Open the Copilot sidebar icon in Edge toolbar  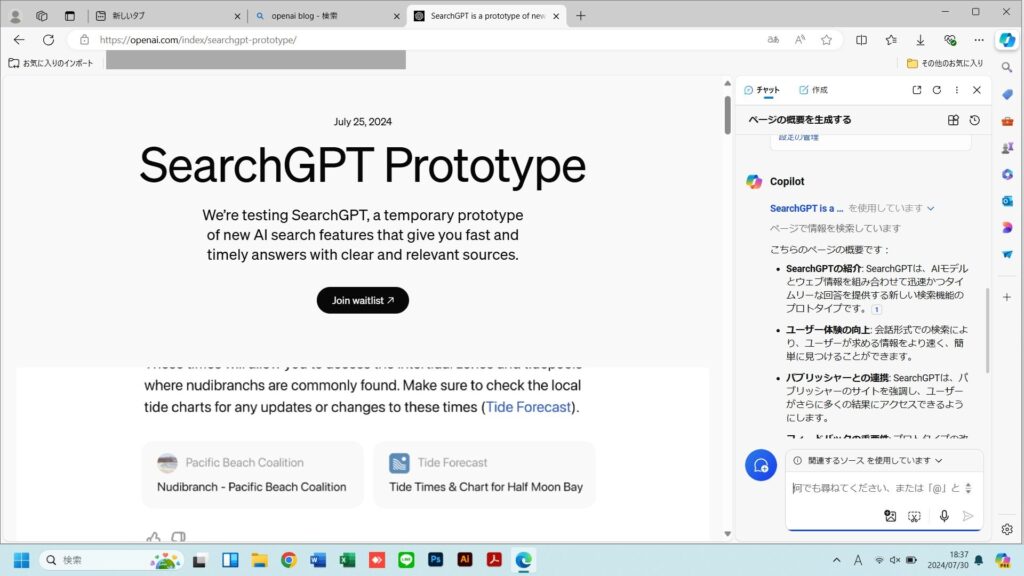(x=1007, y=40)
